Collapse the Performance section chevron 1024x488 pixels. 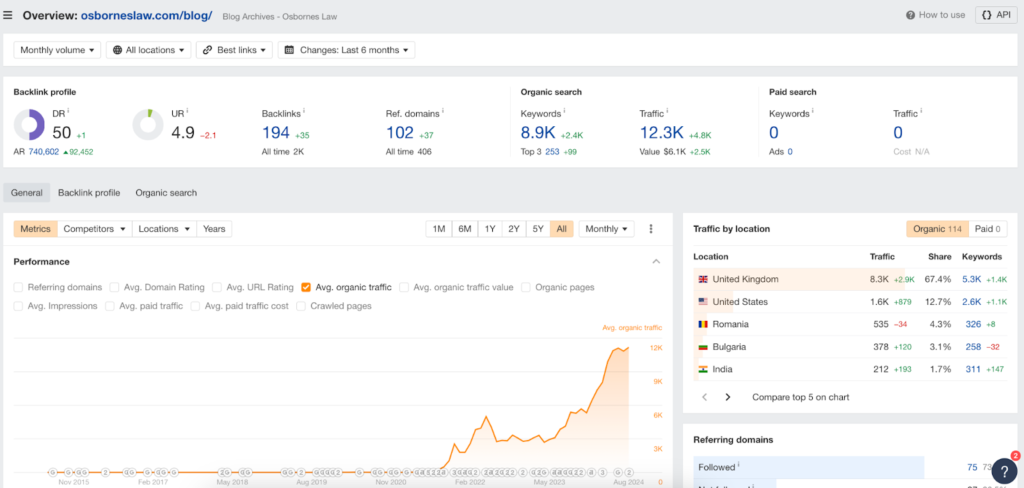tap(656, 262)
